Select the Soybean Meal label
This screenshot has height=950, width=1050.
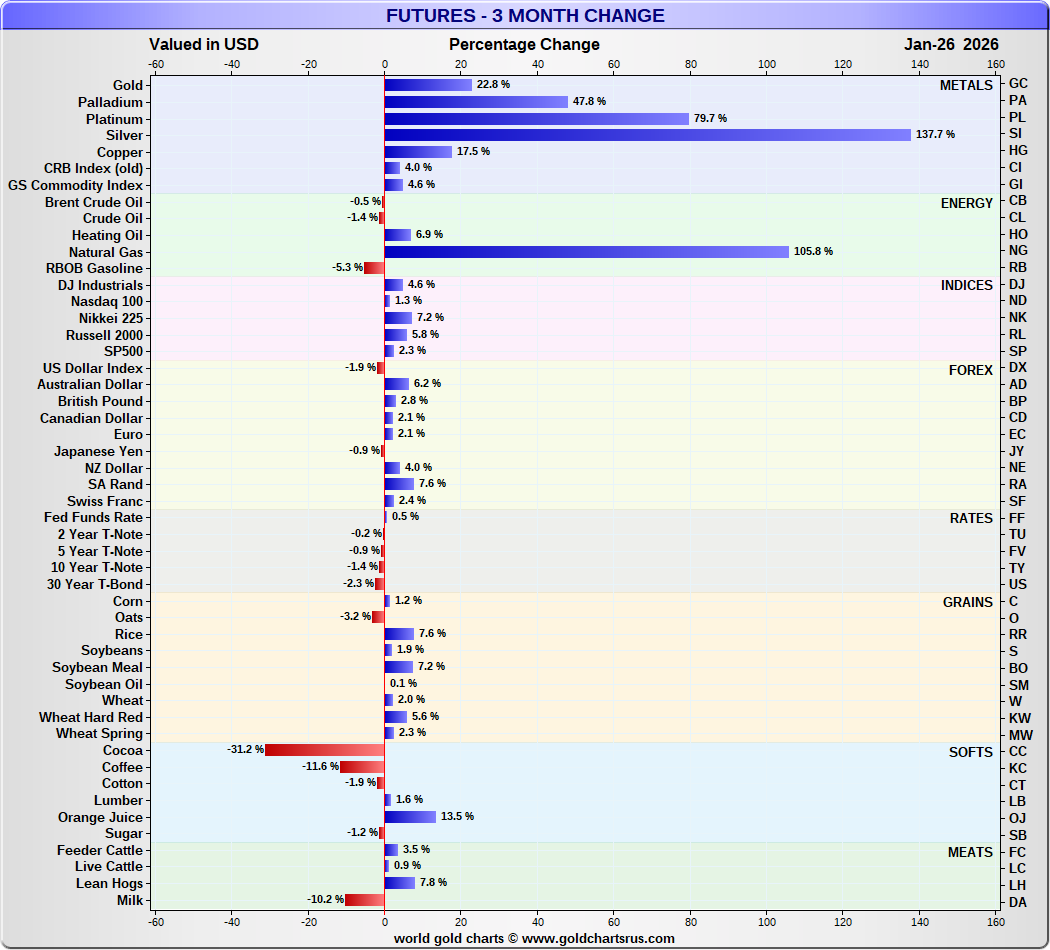[x=98, y=667]
